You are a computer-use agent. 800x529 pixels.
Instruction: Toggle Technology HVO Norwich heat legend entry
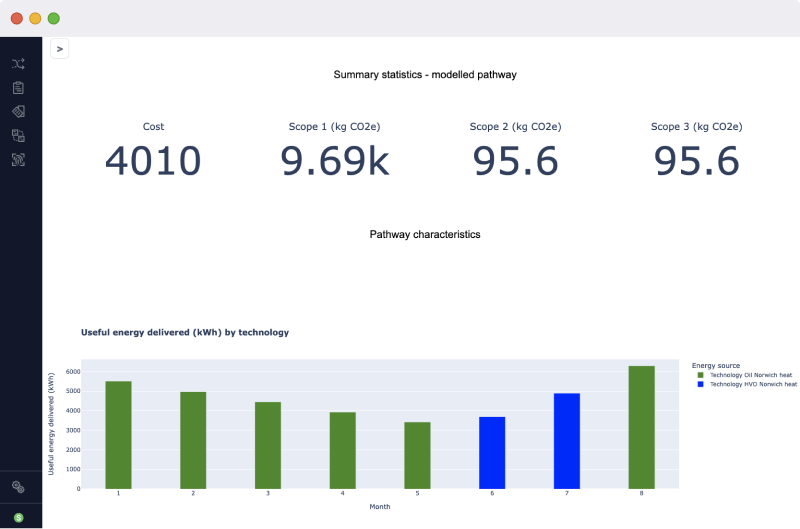pyautogui.click(x=753, y=384)
